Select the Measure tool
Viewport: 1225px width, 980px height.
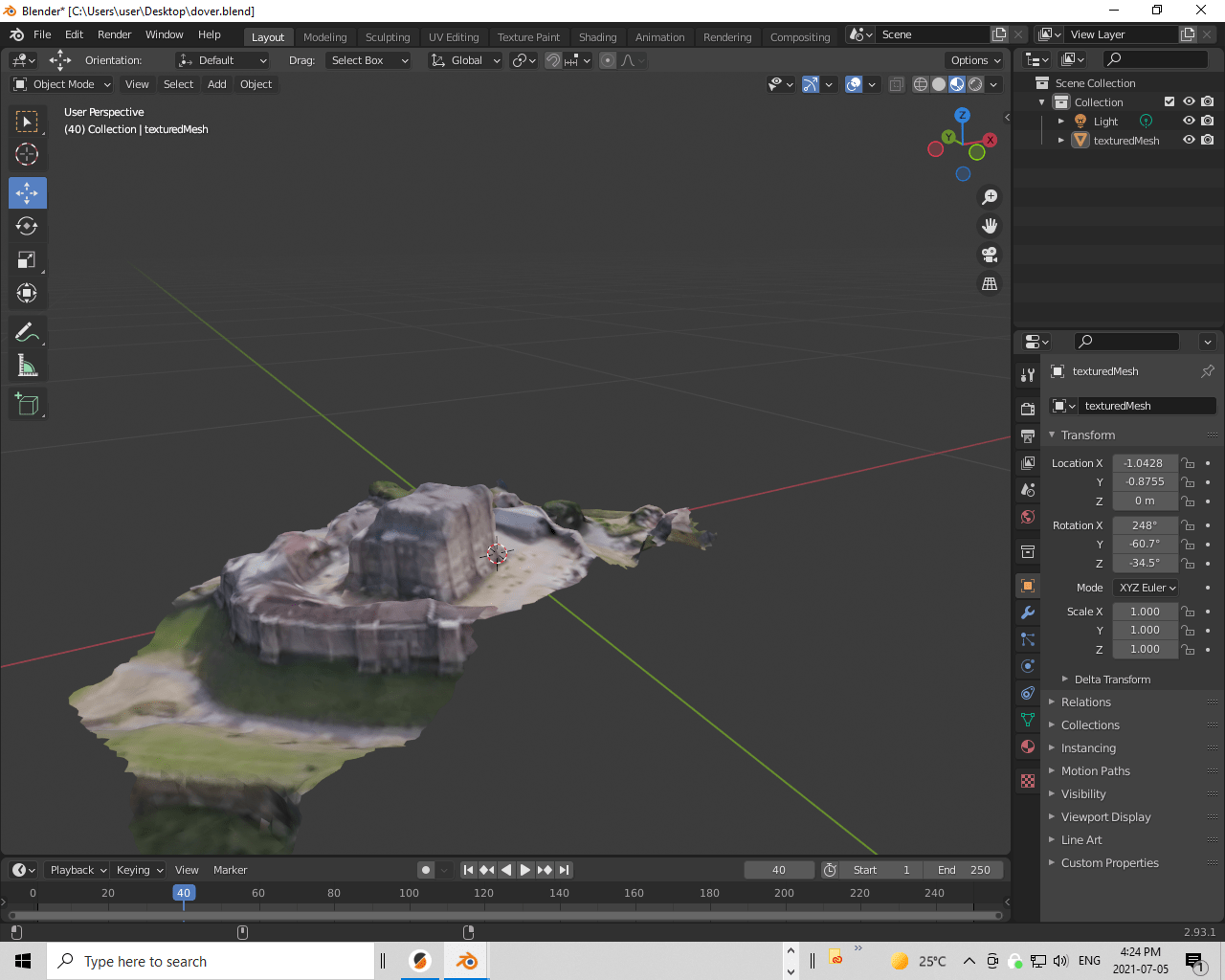27,365
